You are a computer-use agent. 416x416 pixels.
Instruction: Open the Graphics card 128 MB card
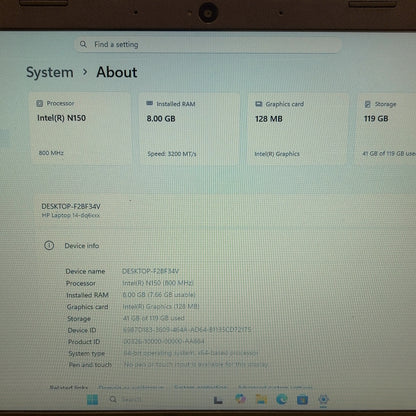[x=298, y=129]
